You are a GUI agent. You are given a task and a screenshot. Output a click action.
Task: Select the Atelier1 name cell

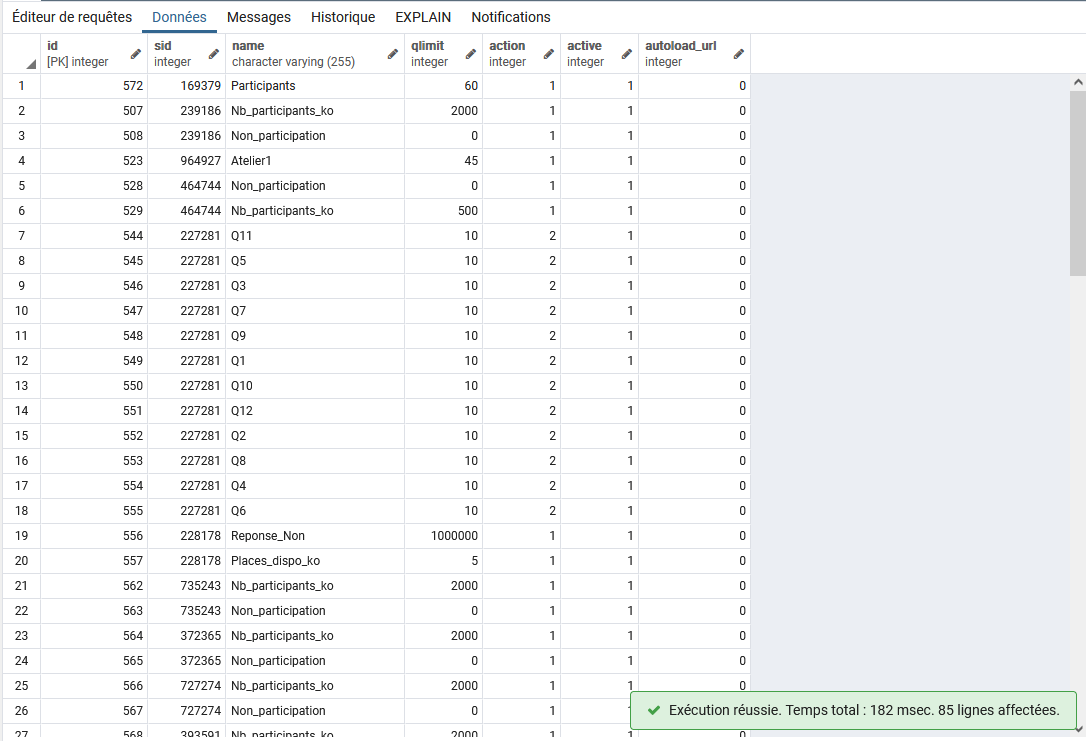click(x=315, y=161)
